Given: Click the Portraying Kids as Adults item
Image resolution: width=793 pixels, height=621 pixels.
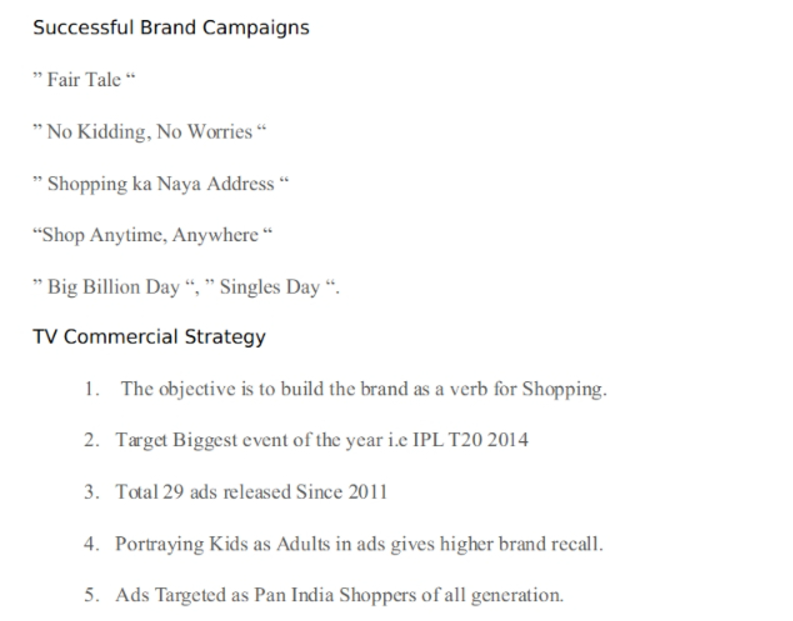Looking at the screenshot, I should 359,544.
